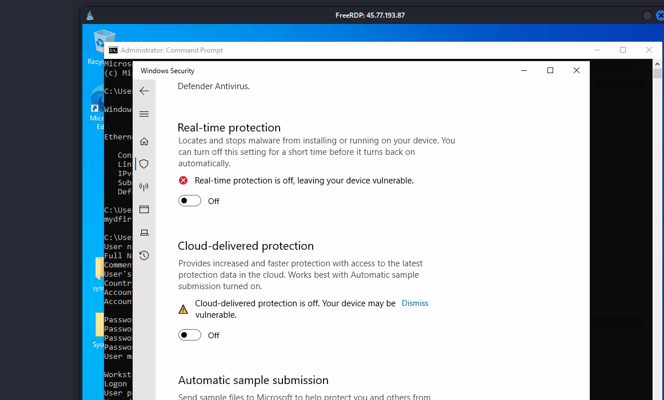Turn on the Cloud-delivered protection toggle

189,335
